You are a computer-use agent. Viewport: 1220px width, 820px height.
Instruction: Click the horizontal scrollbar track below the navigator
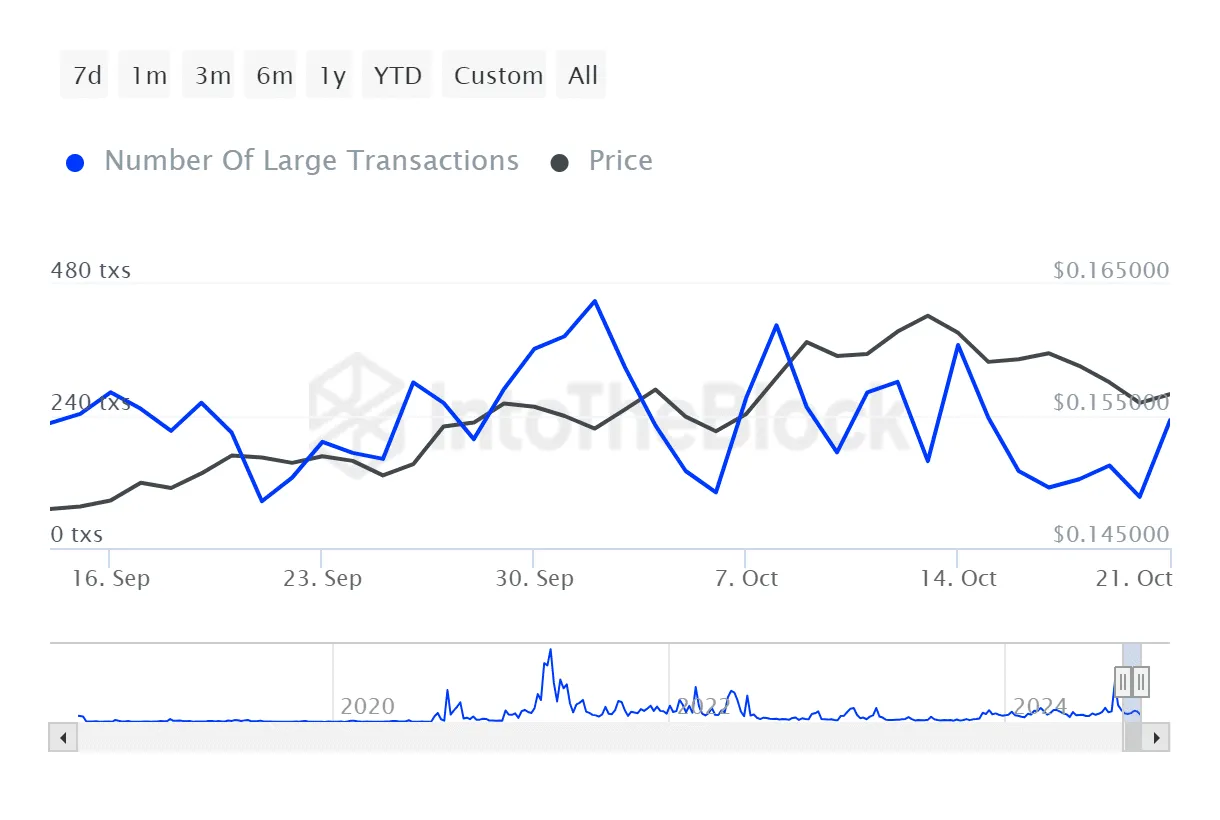(600, 737)
